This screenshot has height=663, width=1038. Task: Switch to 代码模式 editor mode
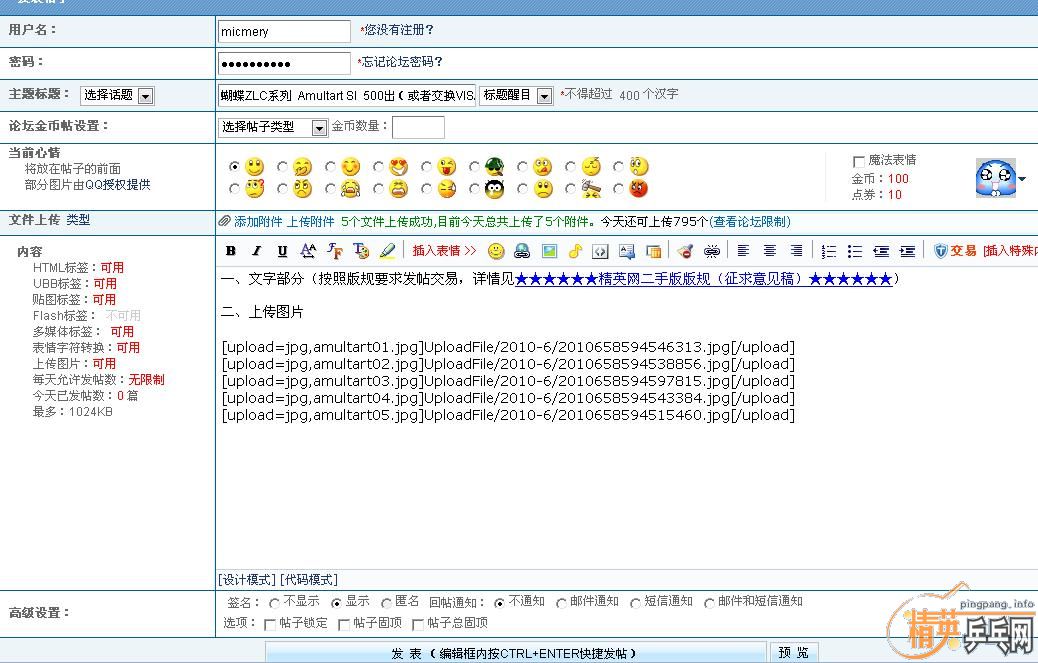[x=309, y=579]
